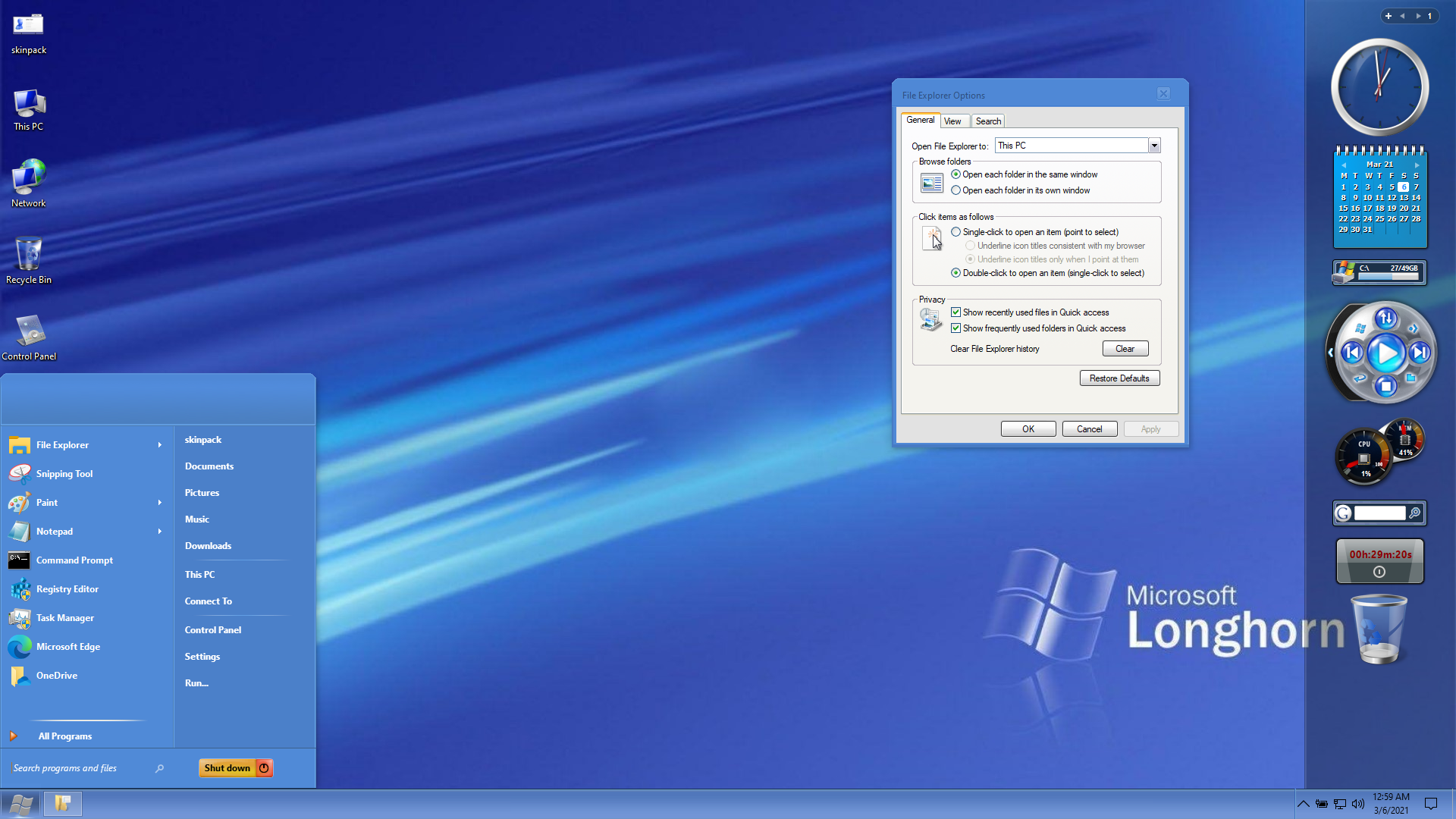1456x819 pixels.
Task: Uncheck Show recently used files in Quick access
Action: pos(955,312)
